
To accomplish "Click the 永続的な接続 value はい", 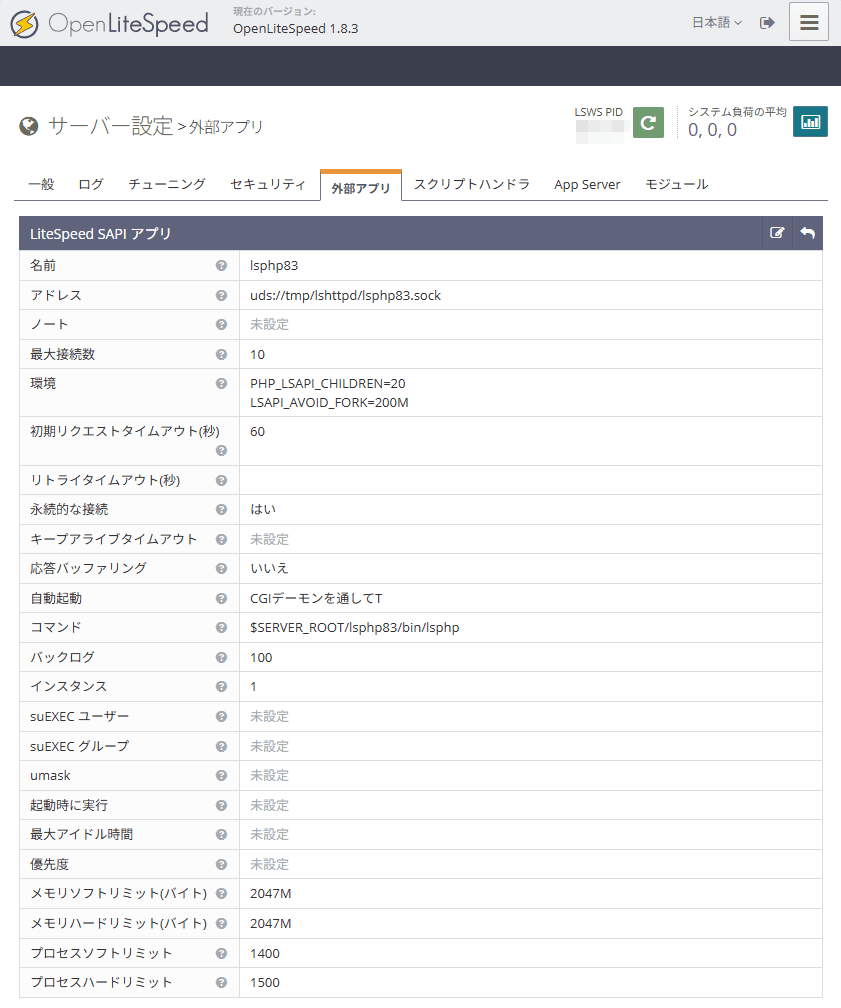I will click(263, 510).
